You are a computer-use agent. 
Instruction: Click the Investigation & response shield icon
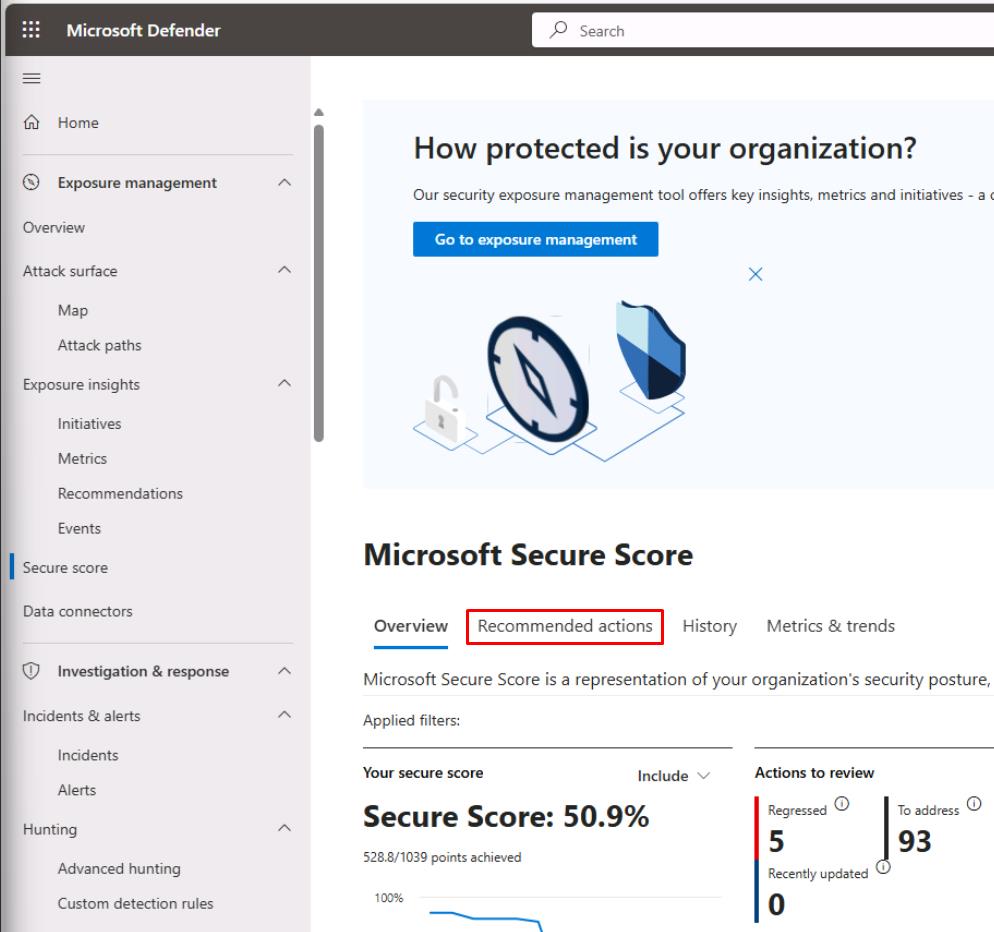pos(31,672)
